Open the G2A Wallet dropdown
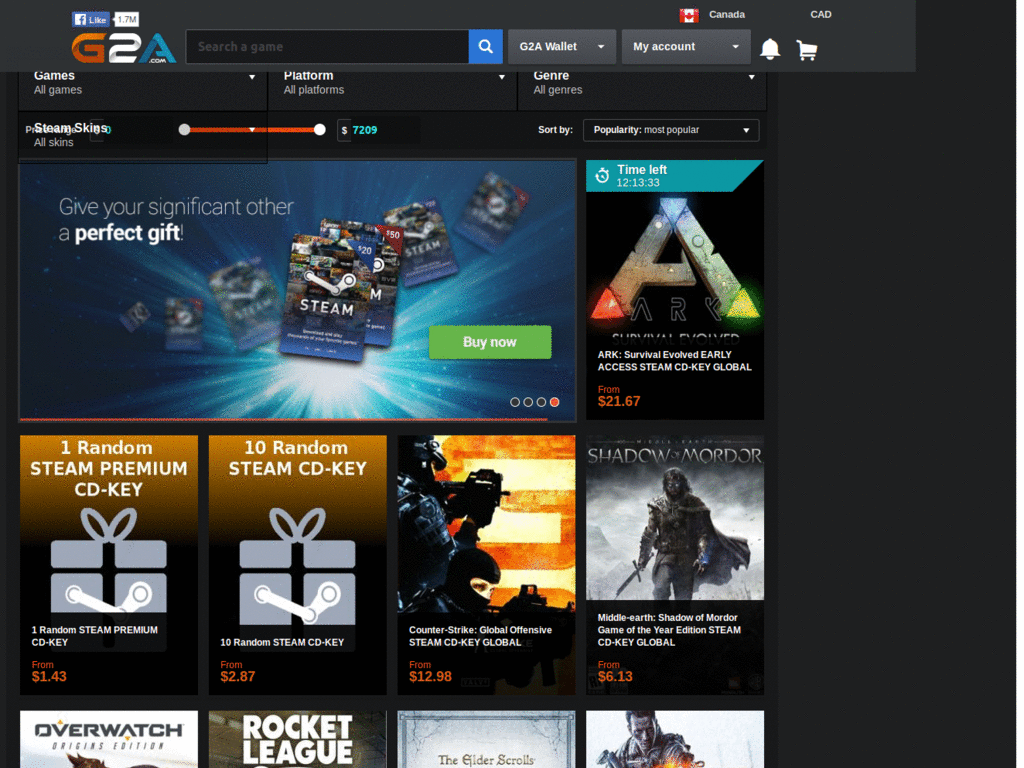 click(x=562, y=46)
